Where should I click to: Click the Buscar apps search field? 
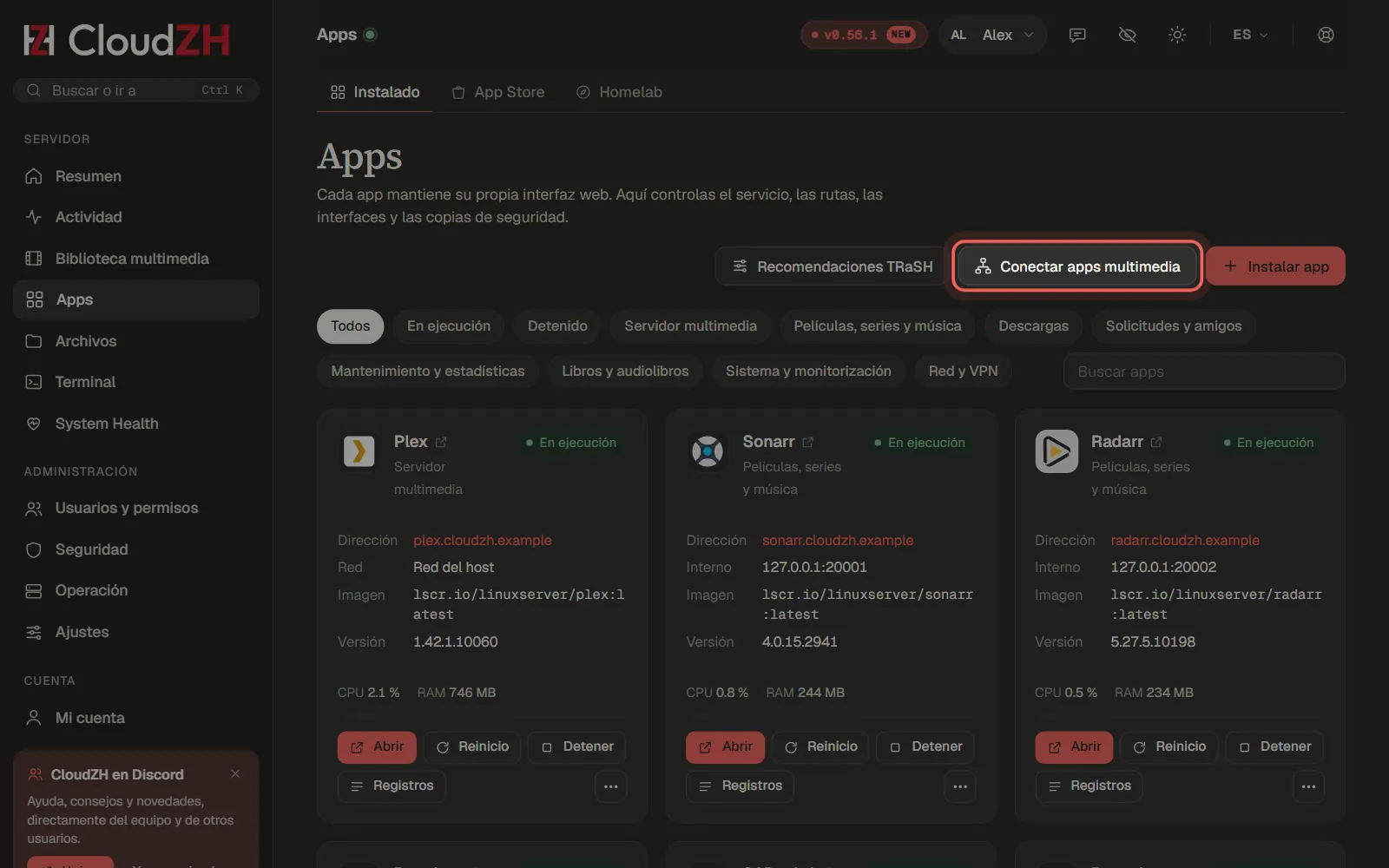[1204, 372]
